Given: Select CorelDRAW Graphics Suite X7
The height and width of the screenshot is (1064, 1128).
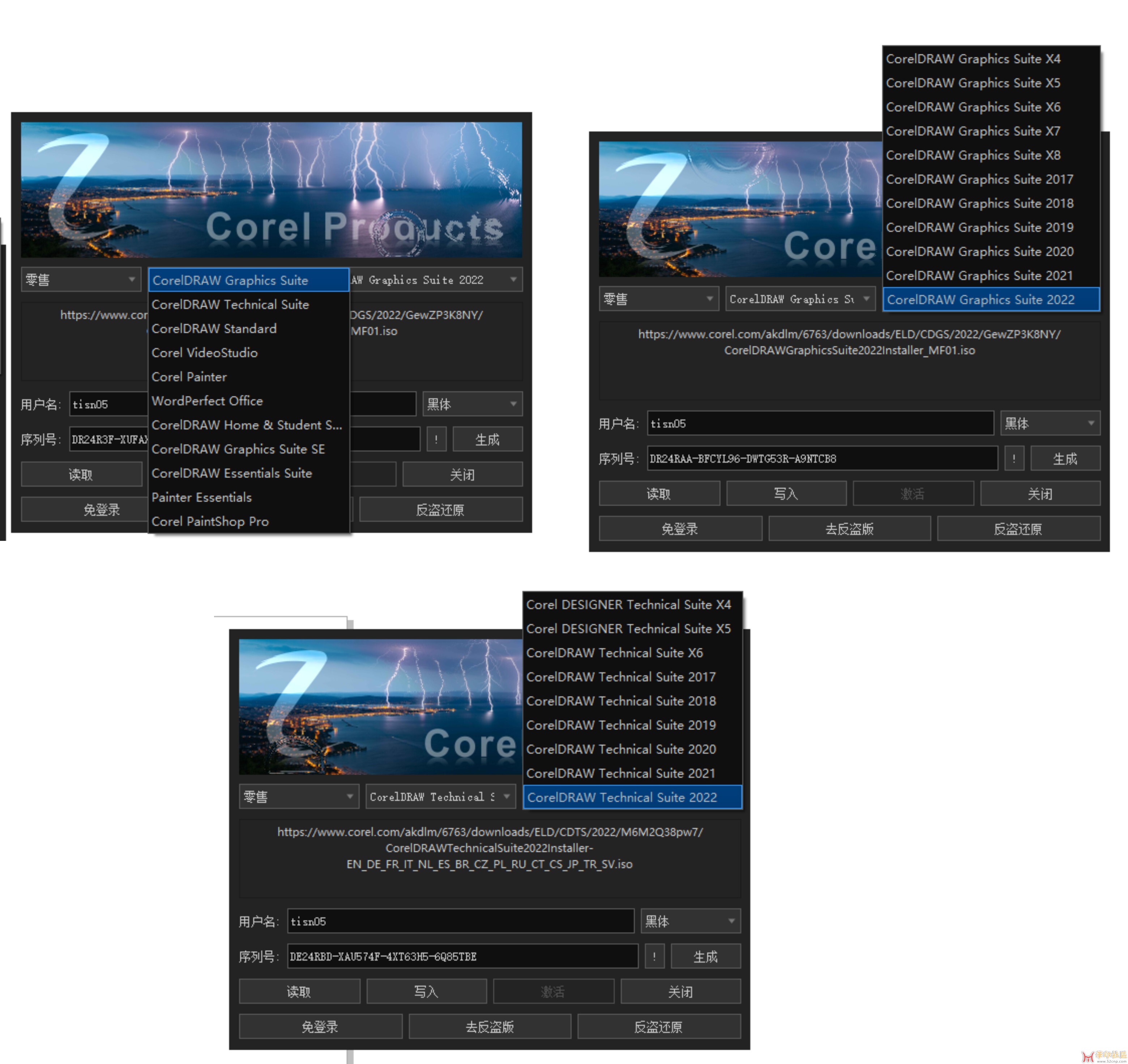Looking at the screenshot, I should point(991,131).
